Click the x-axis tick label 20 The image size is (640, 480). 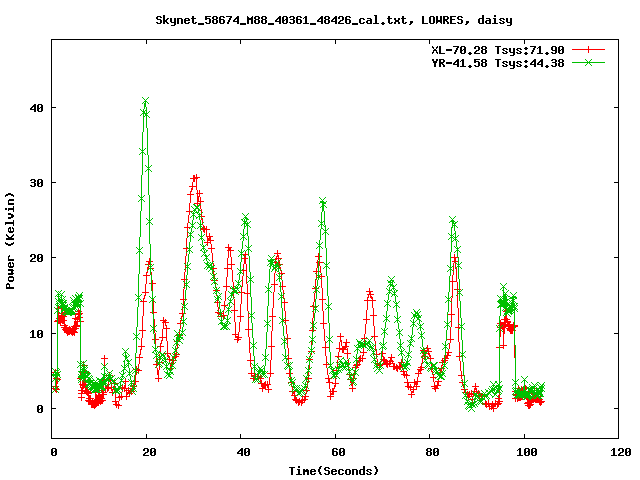click(149, 452)
